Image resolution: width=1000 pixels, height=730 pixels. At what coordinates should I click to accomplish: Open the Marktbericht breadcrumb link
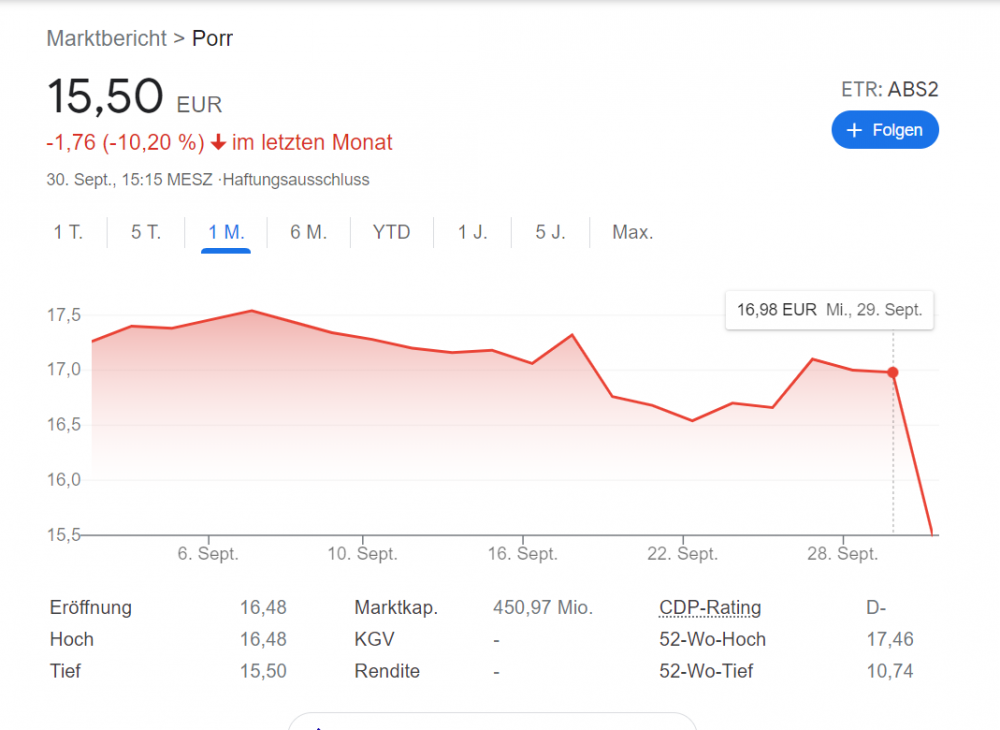(107, 38)
